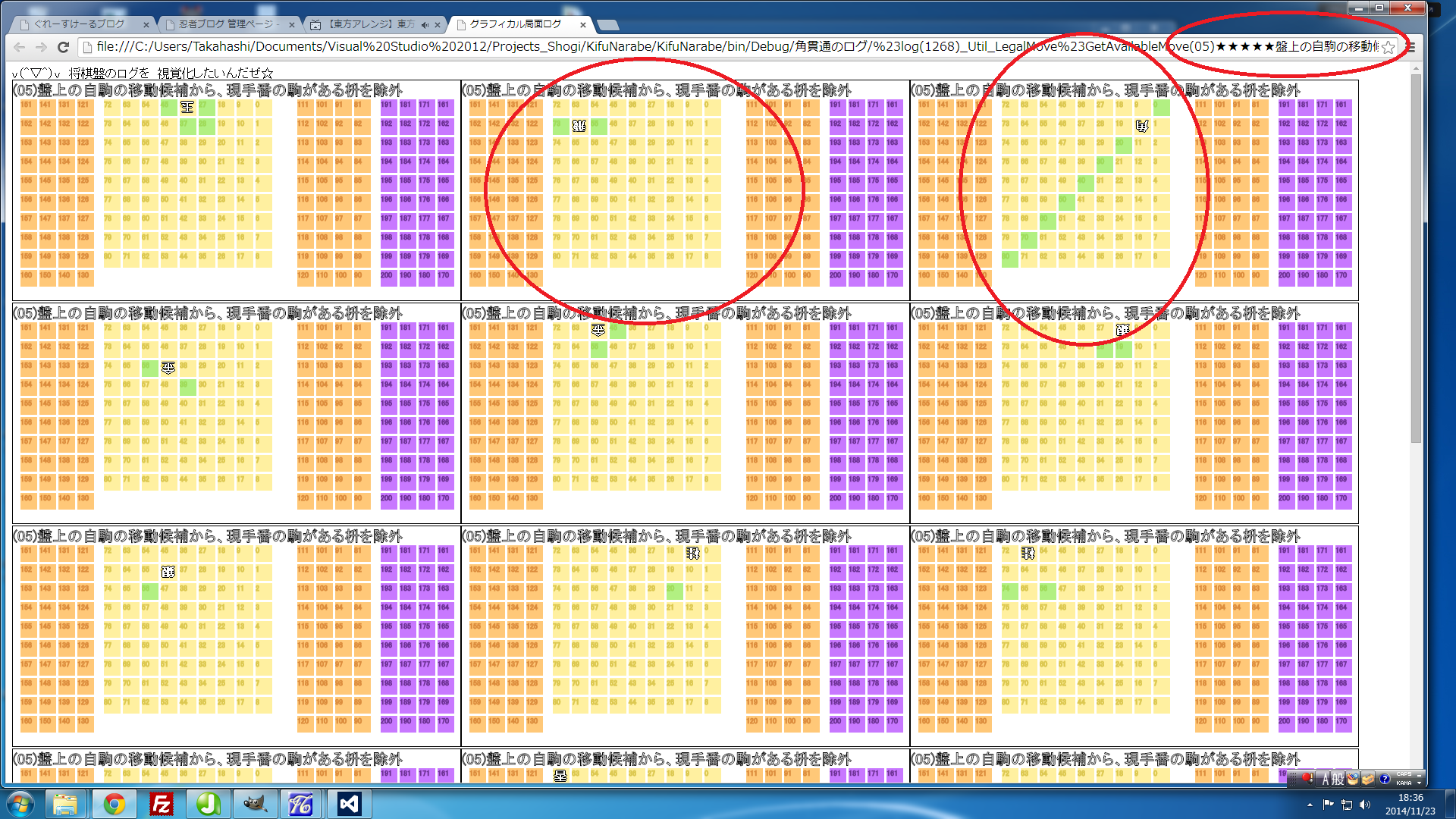1456x819 pixels.
Task: Open FileZilla from the taskbar
Action: pyautogui.click(x=162, y=804)
